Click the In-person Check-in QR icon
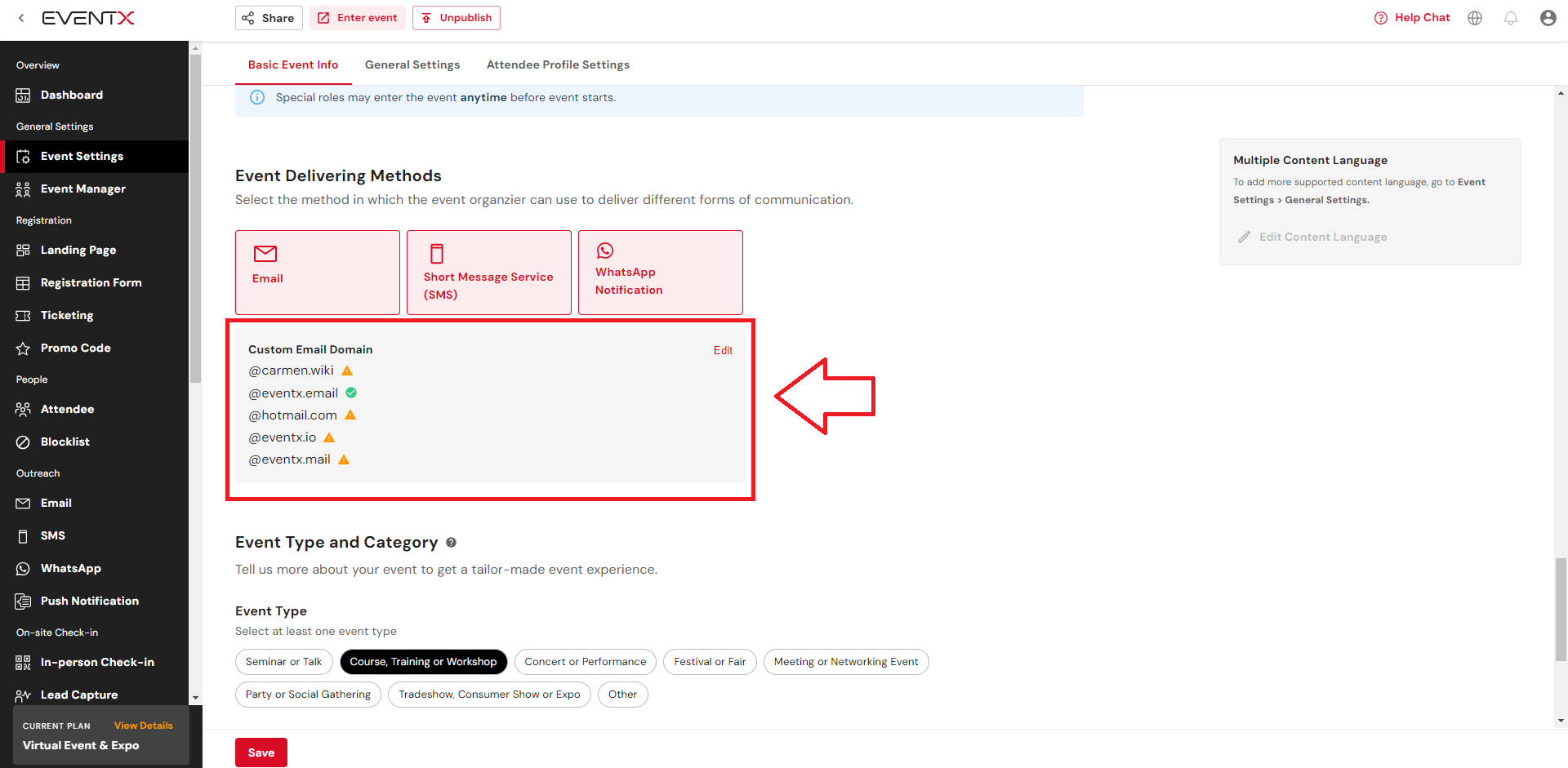The width and height of the screenshot is (1568, 768). coord(23,663)
